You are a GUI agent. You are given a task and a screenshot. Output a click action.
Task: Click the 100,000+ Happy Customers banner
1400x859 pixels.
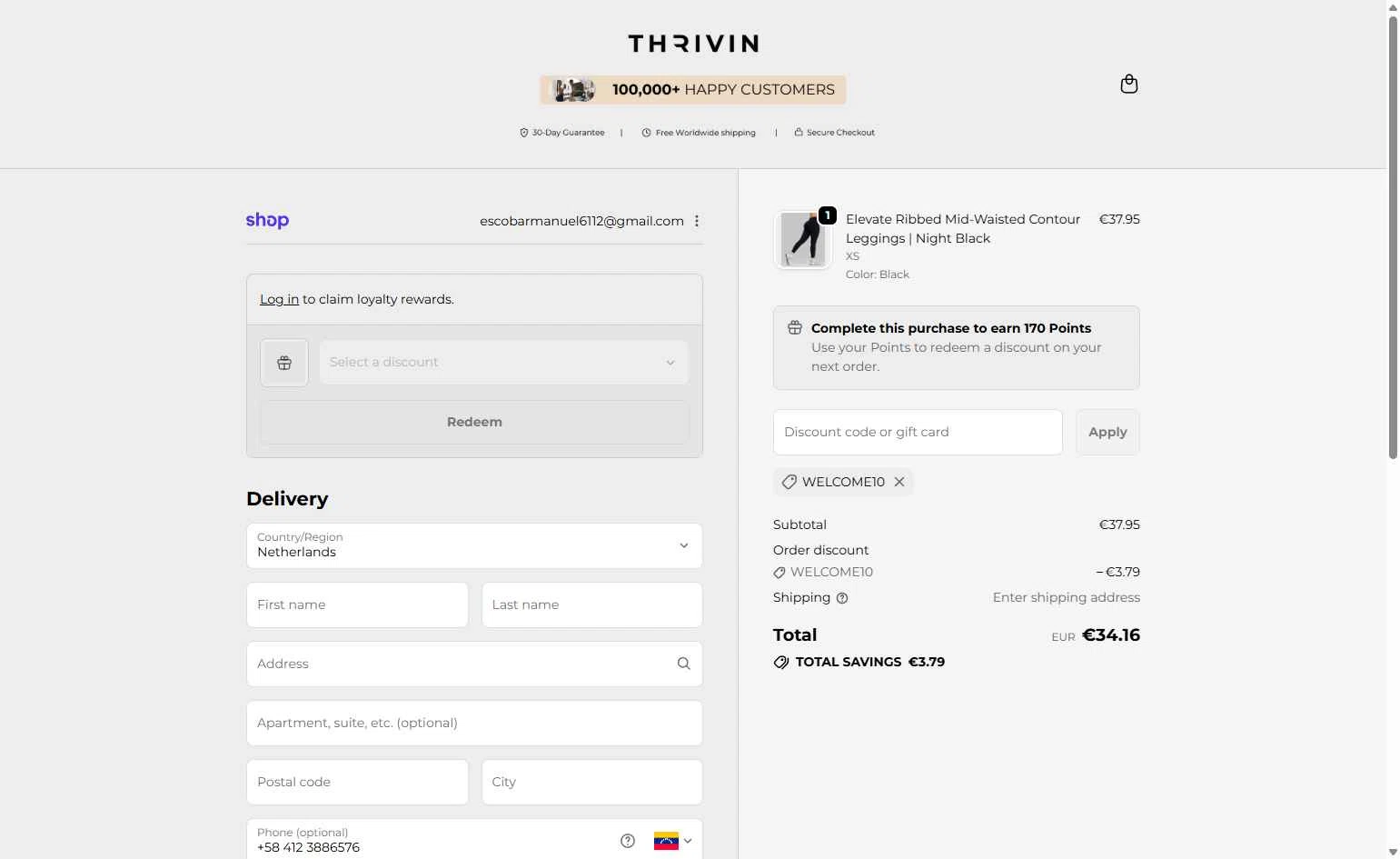[x=693, y=90]
